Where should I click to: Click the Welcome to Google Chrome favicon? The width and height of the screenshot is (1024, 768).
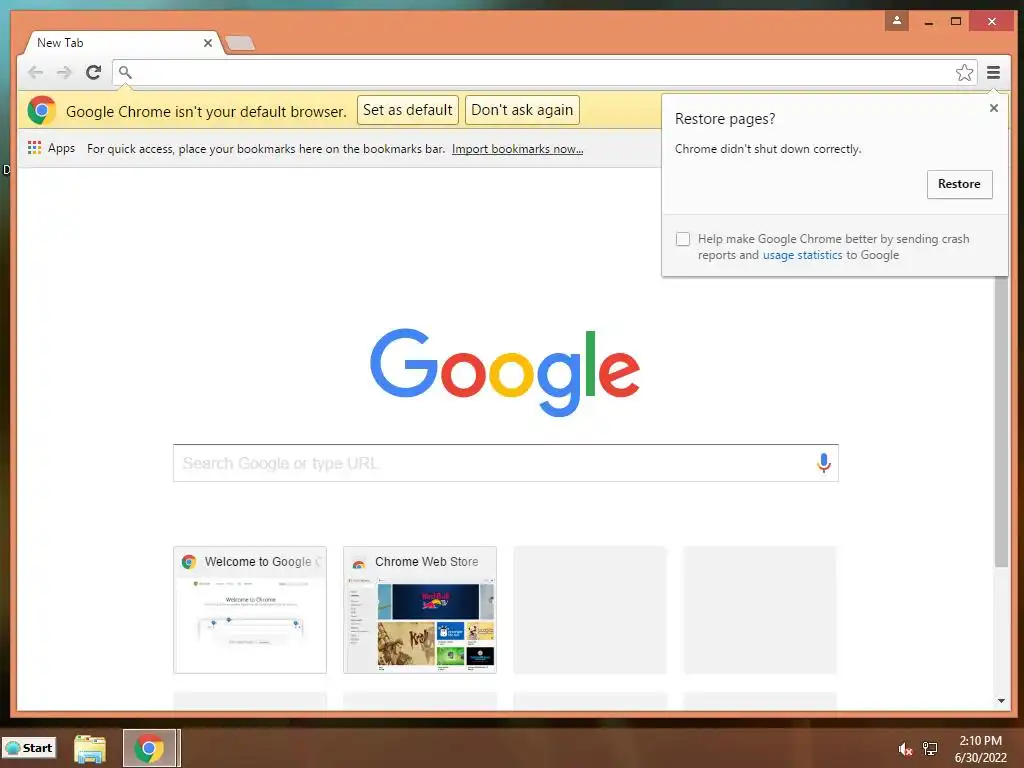coord(189,562)
